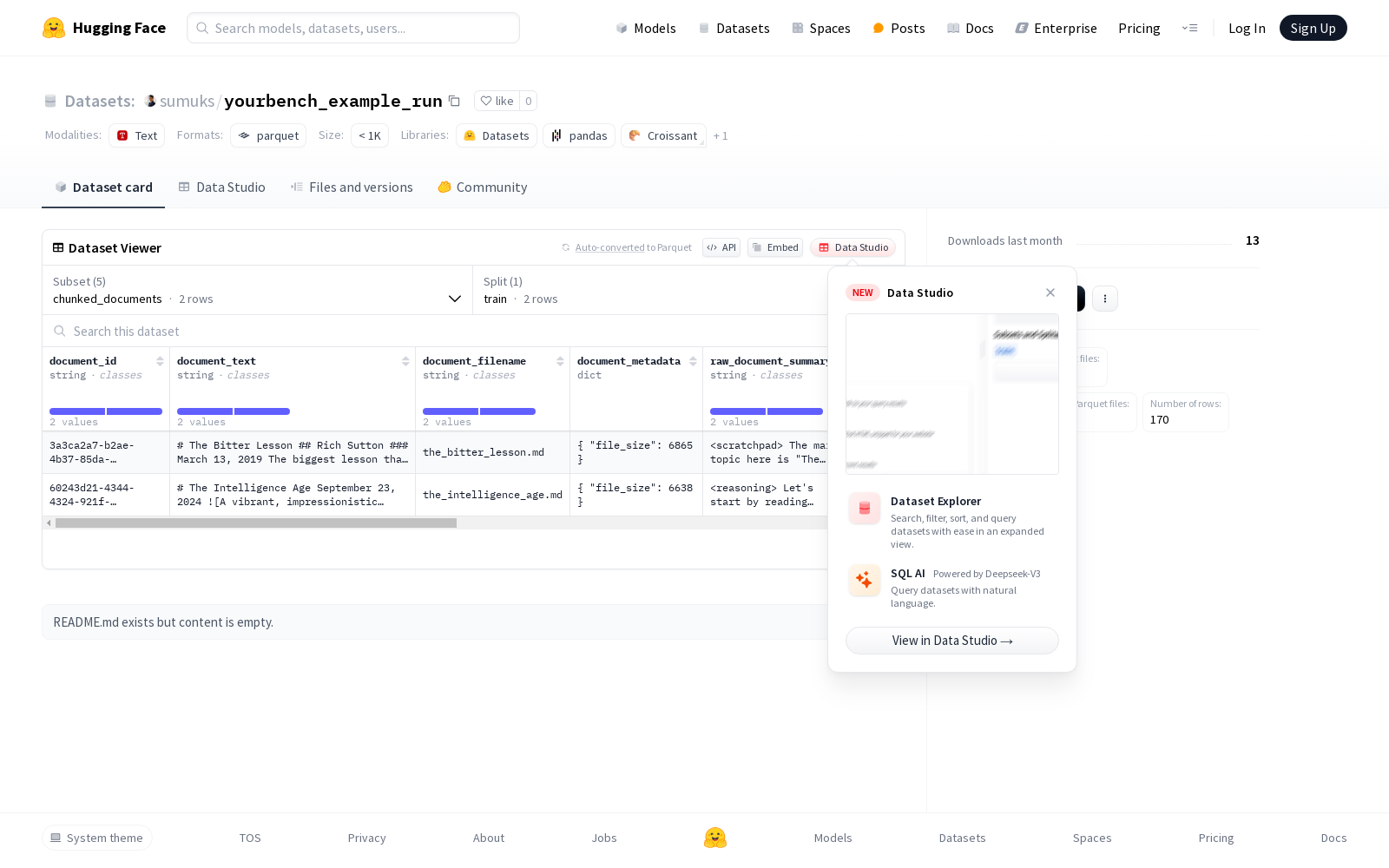Click View in Data Studio button
Viewport: 1389px width, 868px height.
tap(952, 641)
